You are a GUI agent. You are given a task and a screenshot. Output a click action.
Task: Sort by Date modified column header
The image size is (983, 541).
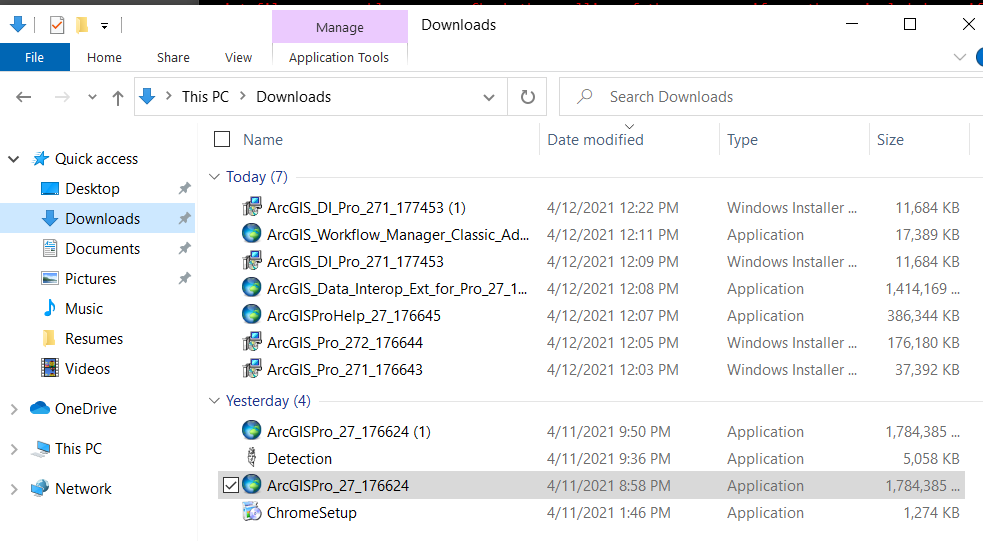595,140
